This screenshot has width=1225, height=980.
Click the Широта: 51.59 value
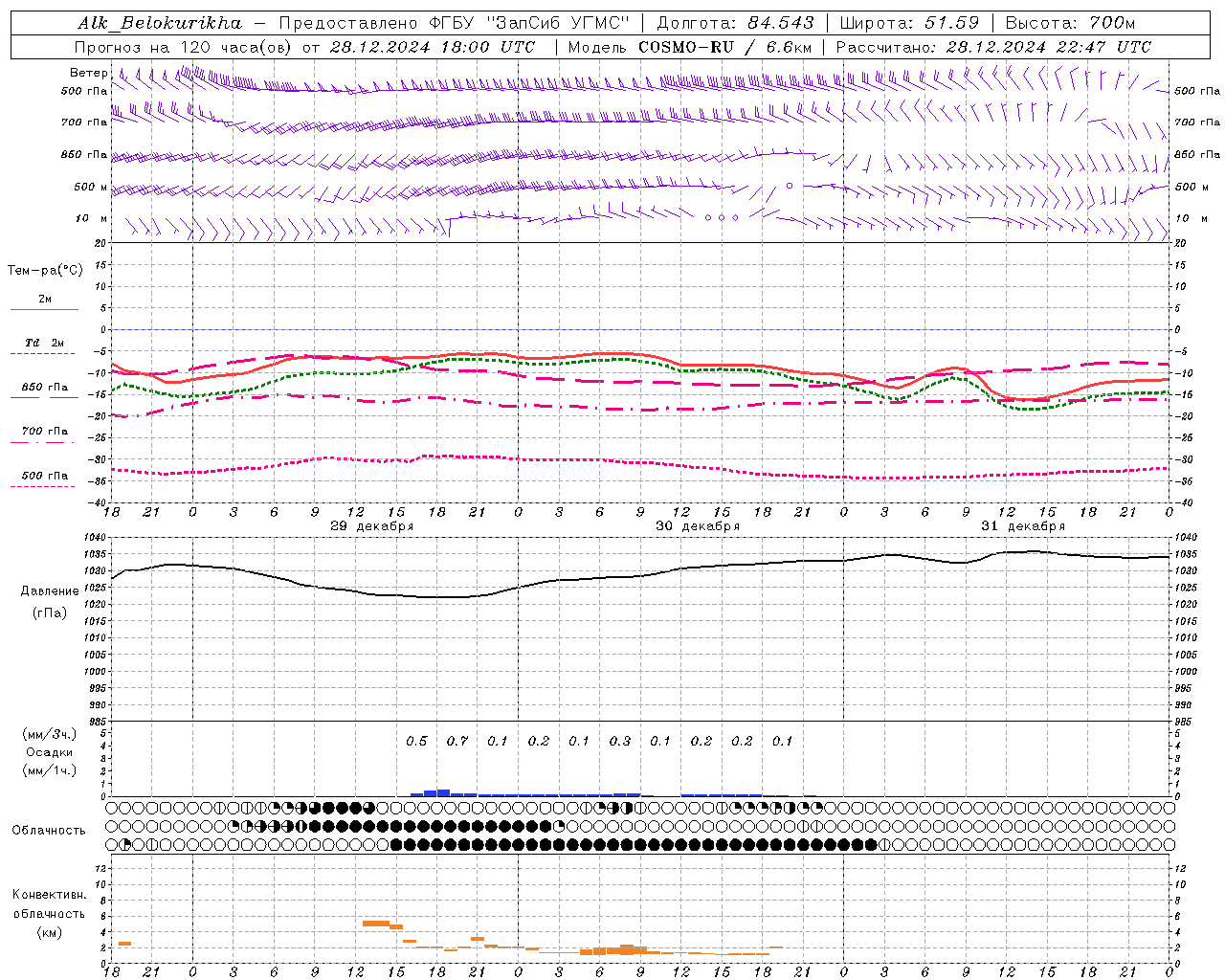click(909, 23)
